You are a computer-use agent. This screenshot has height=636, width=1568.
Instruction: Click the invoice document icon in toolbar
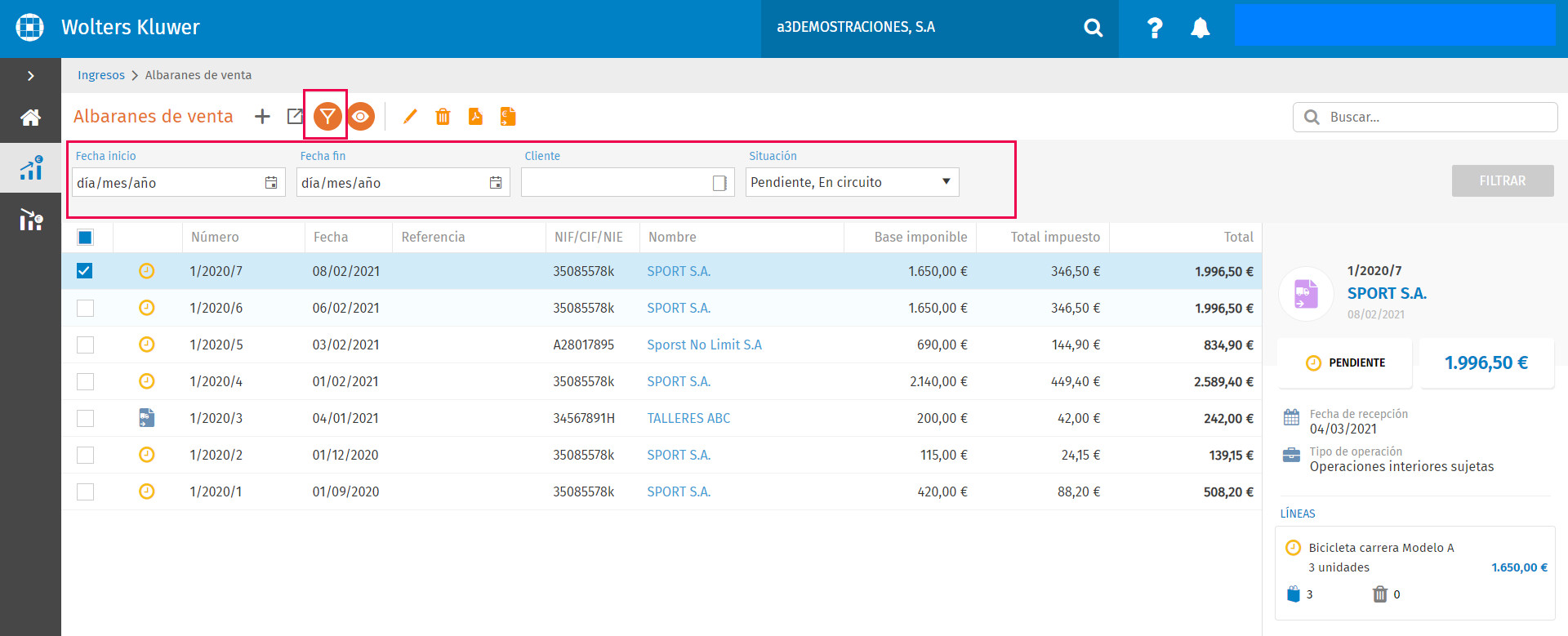coord(508,117)
